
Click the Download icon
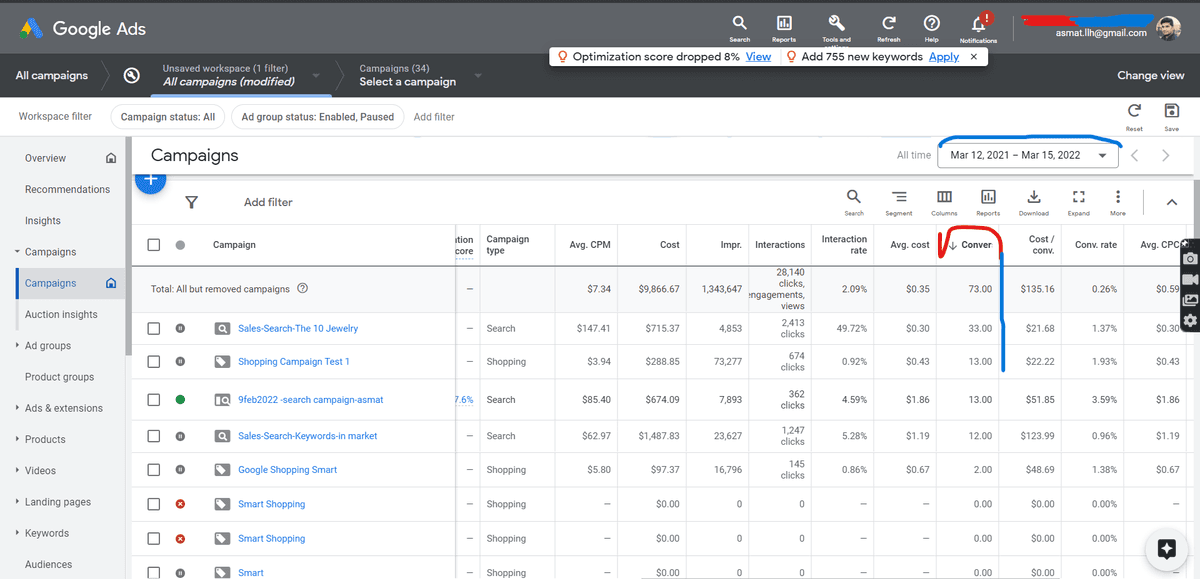click(x=1034, y=197)
